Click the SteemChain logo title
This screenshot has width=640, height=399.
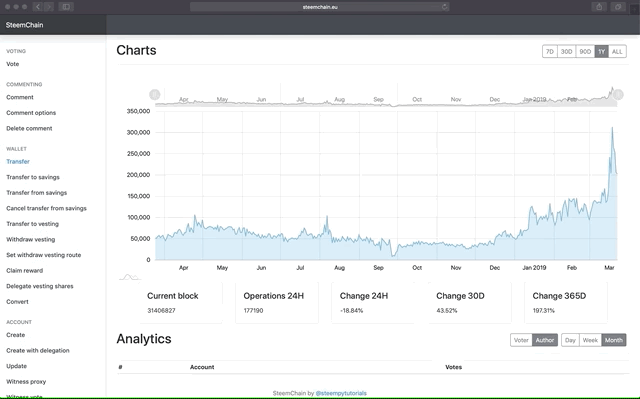tap(24, 25)
